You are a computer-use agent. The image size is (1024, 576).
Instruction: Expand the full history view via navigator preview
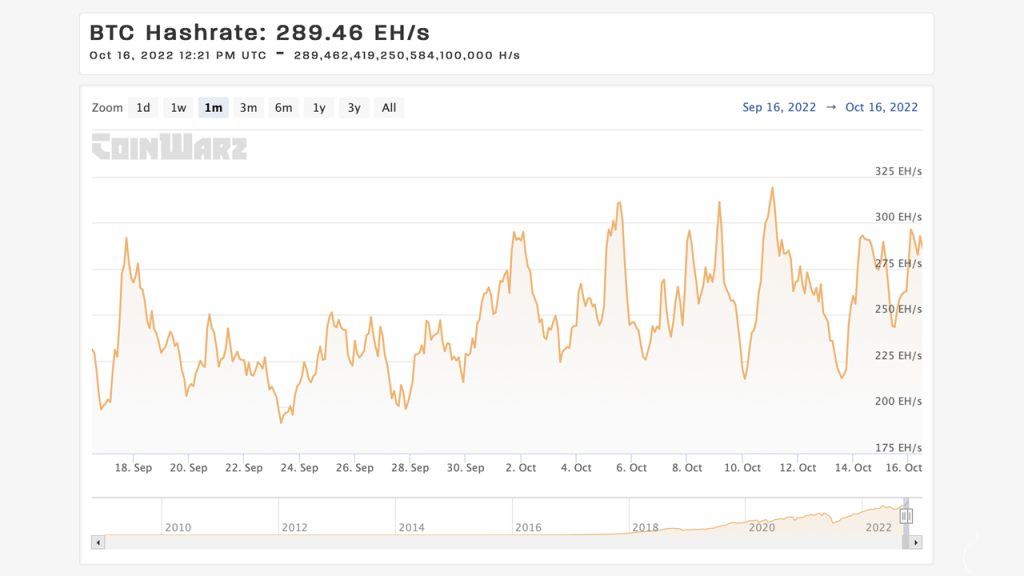[x=500, y=513]
